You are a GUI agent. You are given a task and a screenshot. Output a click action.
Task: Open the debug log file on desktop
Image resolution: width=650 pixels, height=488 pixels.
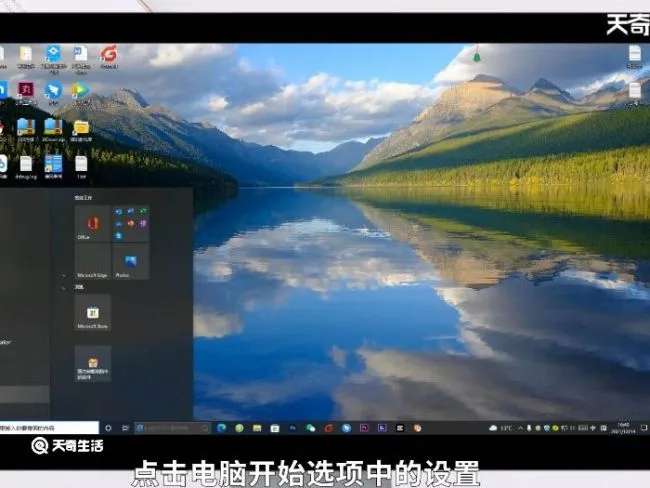click(26, 167)
